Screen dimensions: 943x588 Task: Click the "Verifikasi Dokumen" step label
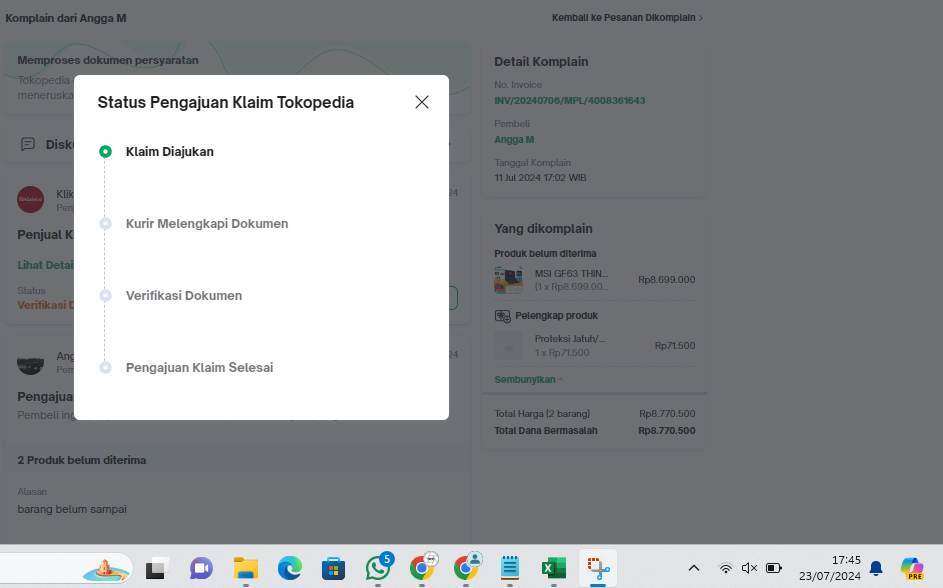click(x=184, y=296)
